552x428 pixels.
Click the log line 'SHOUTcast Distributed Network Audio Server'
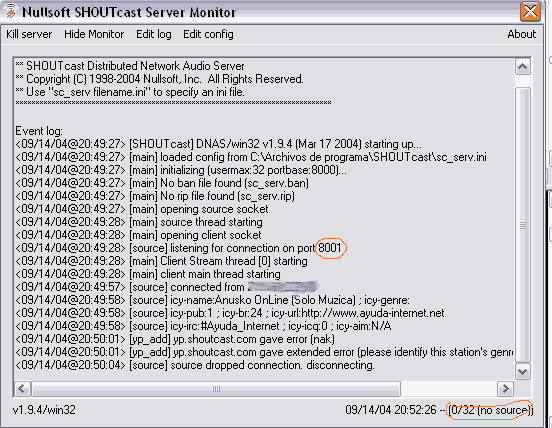click(130, 66)
